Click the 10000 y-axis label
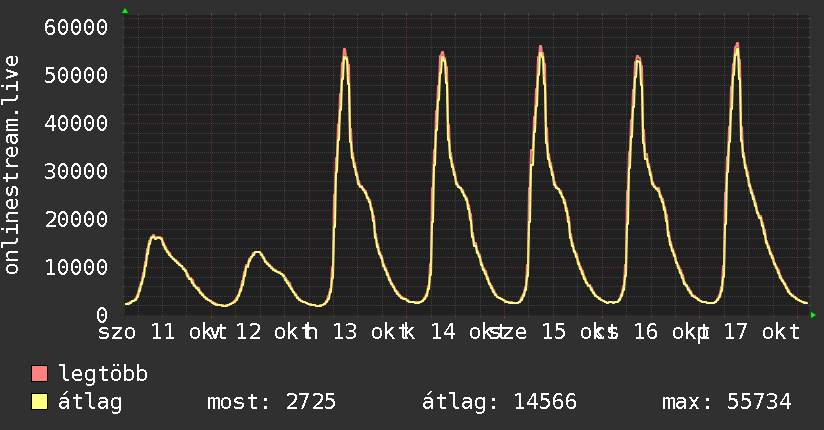This screenshot has width=824, height=430. pyautogui.click(x=76, y=268)
